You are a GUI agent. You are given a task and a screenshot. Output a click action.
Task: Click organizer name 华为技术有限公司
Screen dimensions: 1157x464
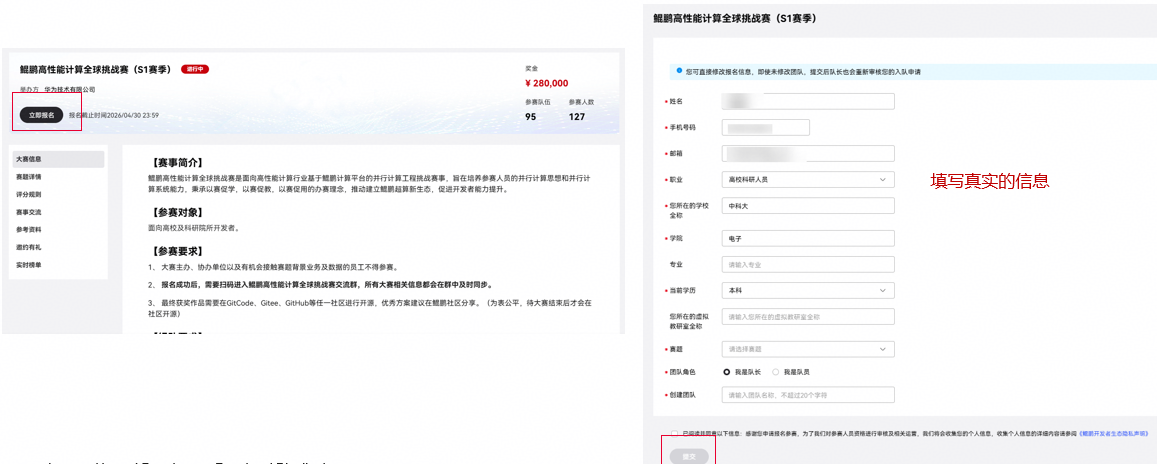click(69, 90)
